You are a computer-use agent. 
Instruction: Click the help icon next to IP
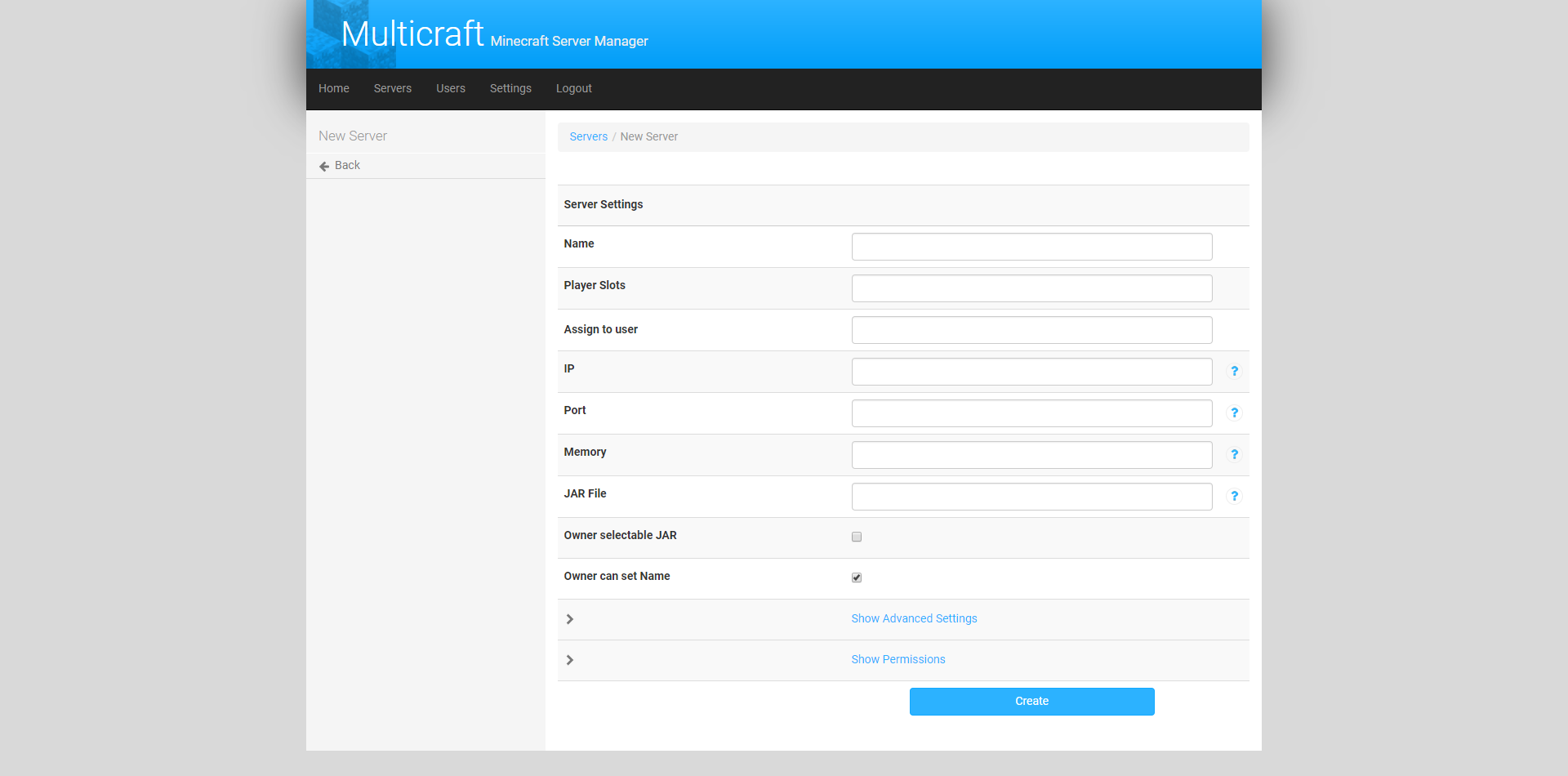pyautogui.click(x=1234, y=371)
